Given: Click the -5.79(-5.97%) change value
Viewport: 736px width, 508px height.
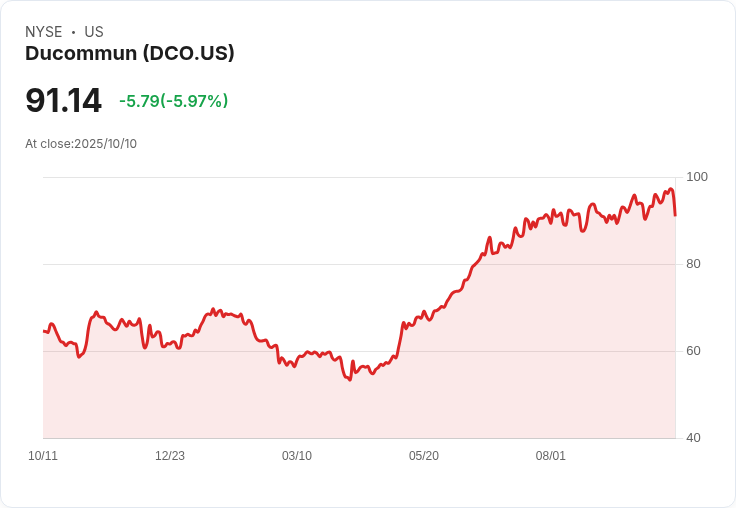Looking at the screenshot, I should click(174, 101).
